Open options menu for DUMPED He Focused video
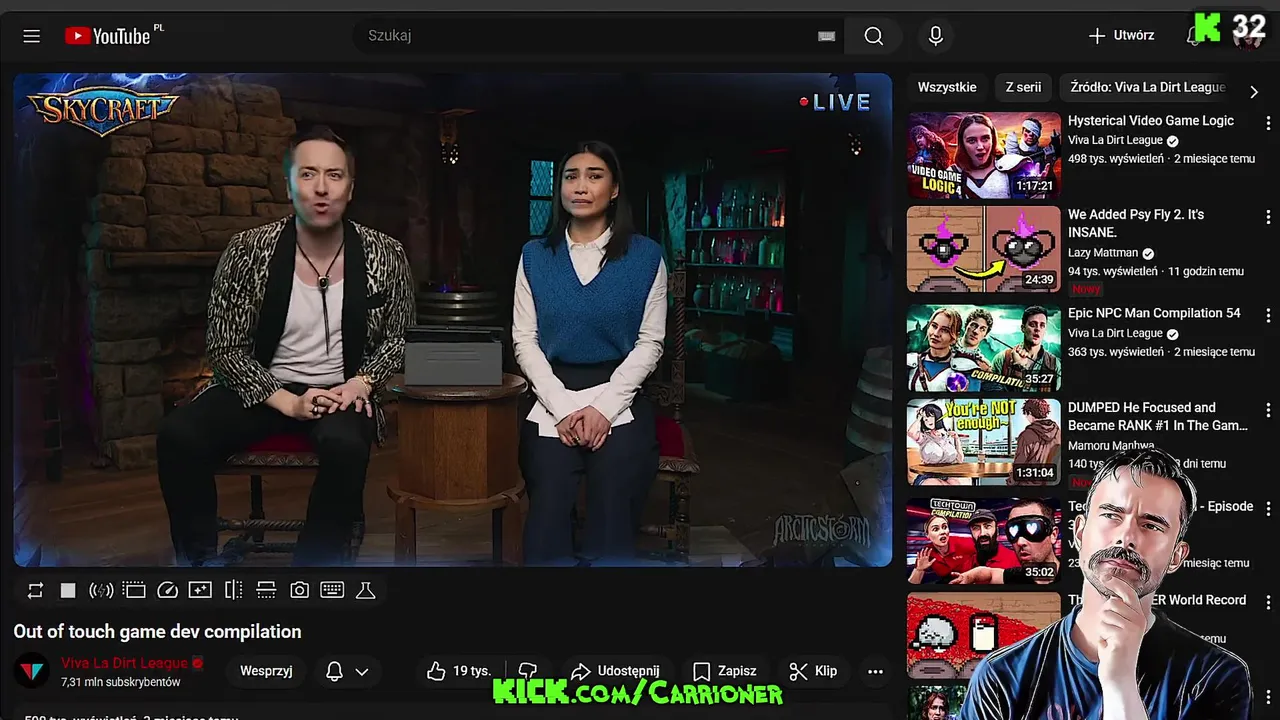The image size is (1280, 720). point(1268,409)
